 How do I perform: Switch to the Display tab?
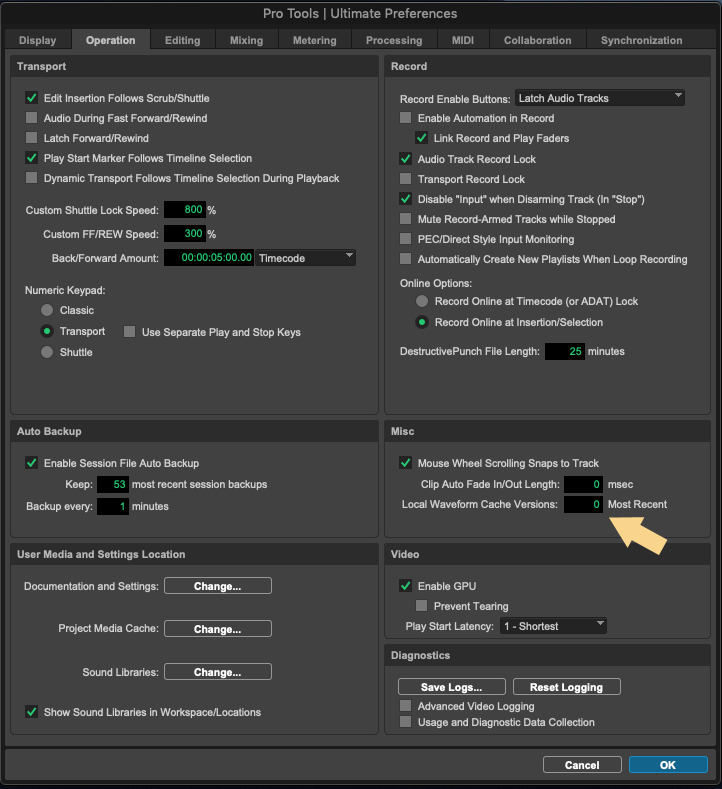38,40
